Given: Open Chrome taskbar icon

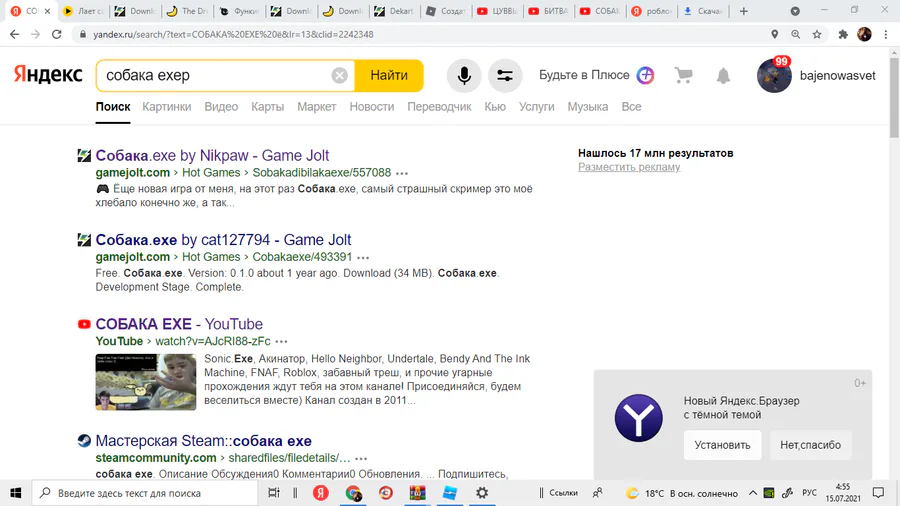Looking at the screenshot, I should coord(353,493).
